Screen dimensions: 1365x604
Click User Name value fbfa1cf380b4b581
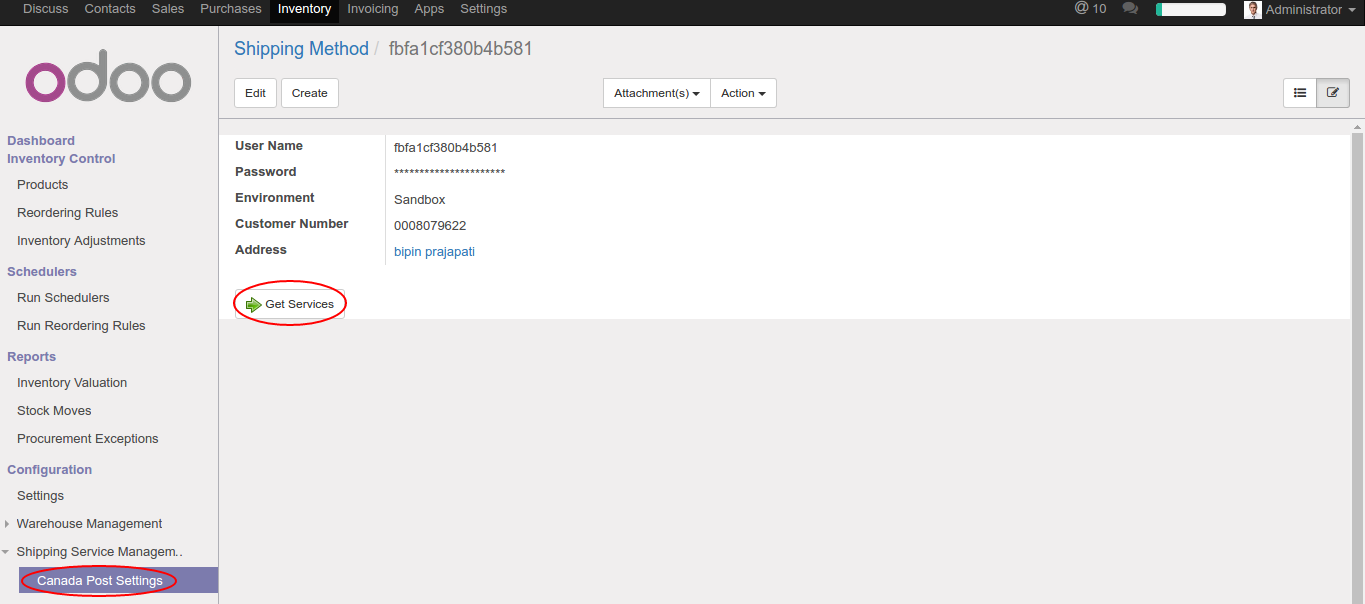[446, 148]
